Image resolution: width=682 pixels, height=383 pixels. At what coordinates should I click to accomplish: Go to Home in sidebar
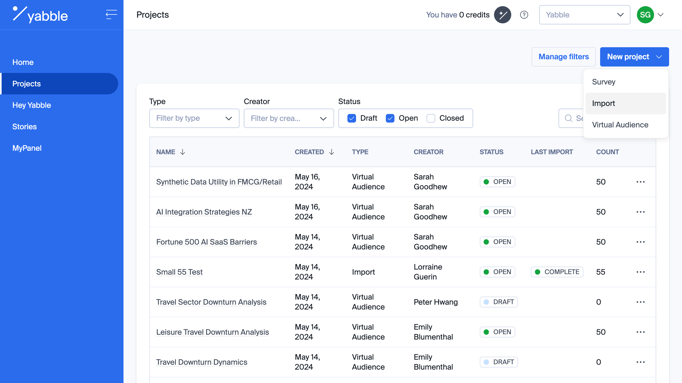[23, 62]
